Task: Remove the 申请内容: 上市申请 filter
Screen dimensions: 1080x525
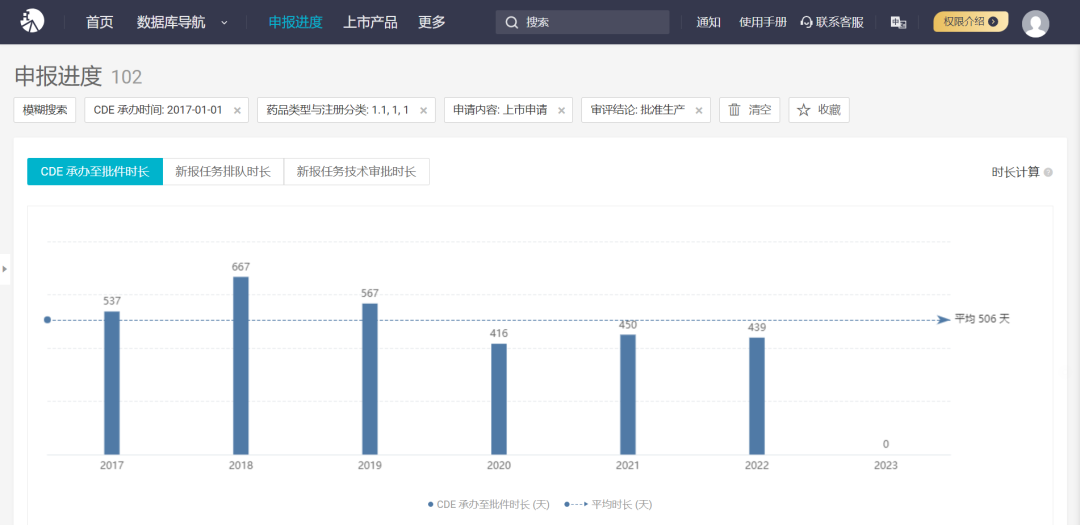Action: click(561, 110)
